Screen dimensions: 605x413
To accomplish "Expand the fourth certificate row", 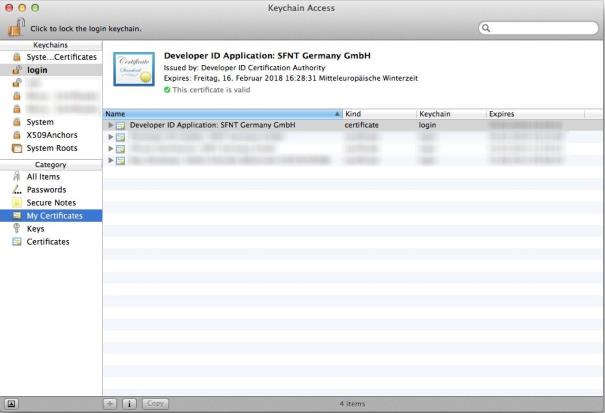I will point(111,160).
